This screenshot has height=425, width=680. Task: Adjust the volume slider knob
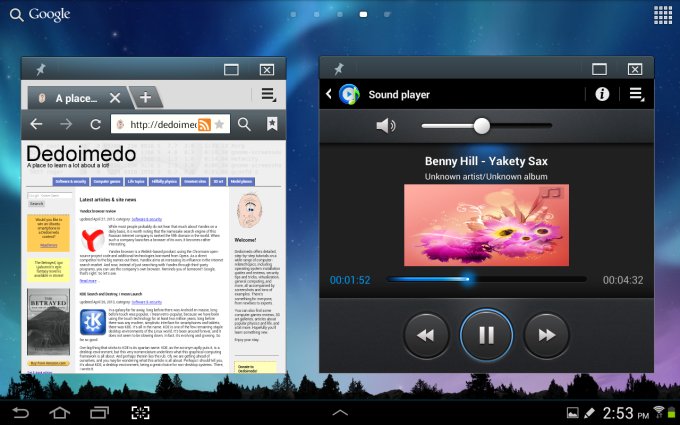pyautogui.click(x=481, y=126)
